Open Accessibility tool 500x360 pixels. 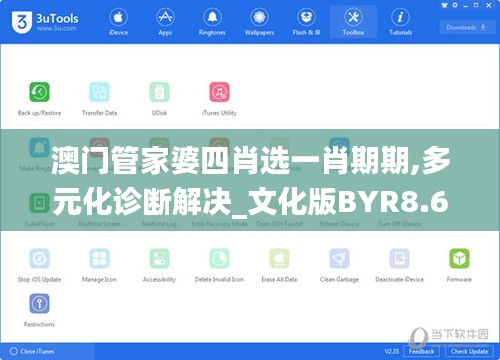[159, 265]
